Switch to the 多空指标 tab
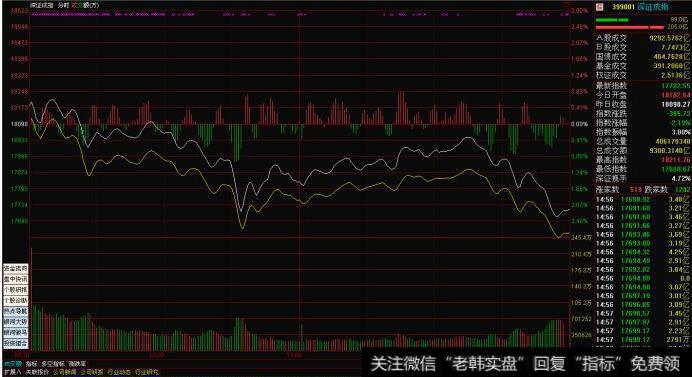The height and width of the screenshot is (377, 692). pyautogui.click(x=53, y=364)
